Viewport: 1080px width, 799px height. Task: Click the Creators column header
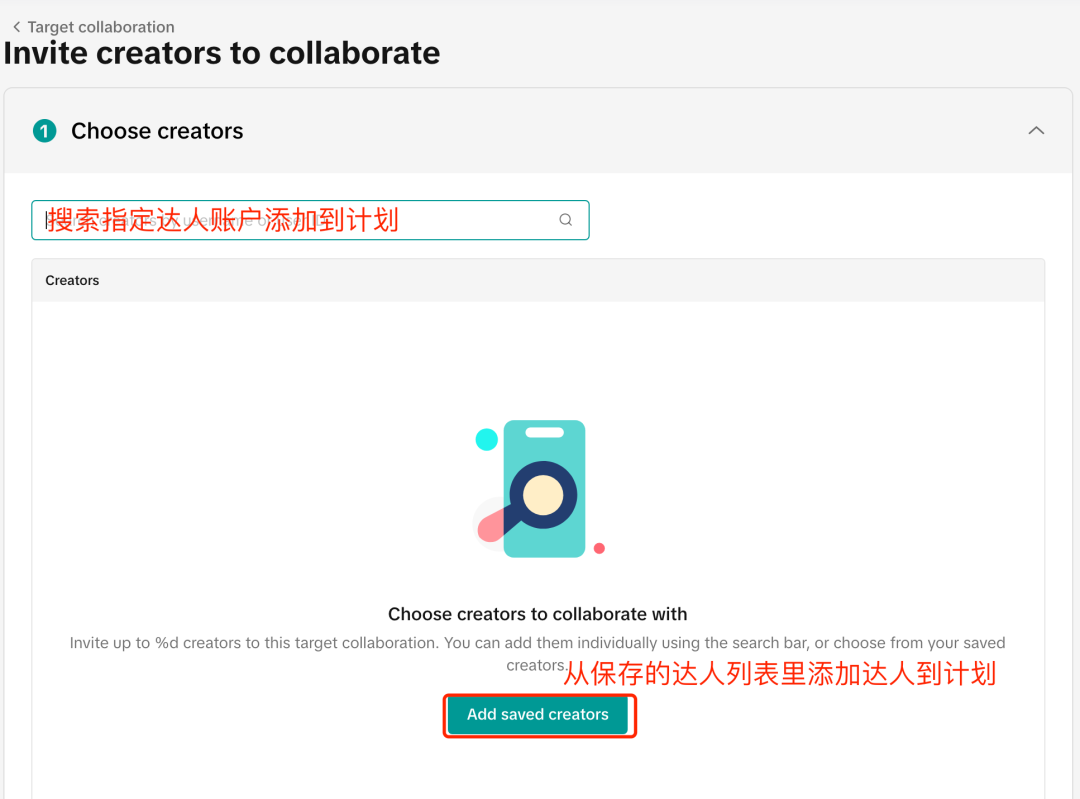coord(72,280)
